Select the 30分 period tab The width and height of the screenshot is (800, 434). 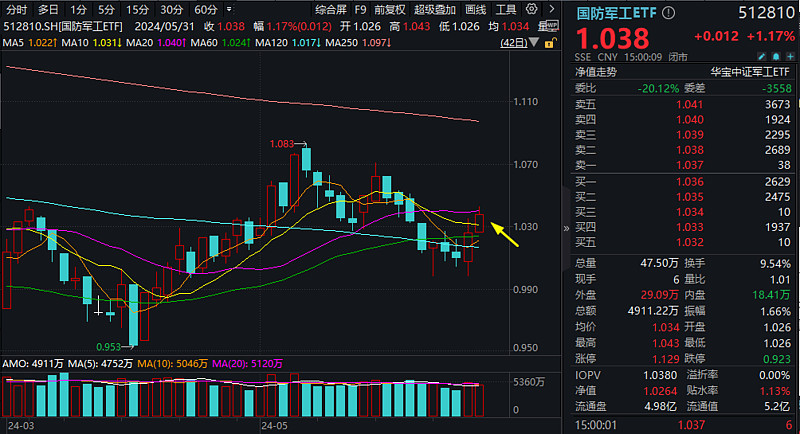[x=171, y=10]
